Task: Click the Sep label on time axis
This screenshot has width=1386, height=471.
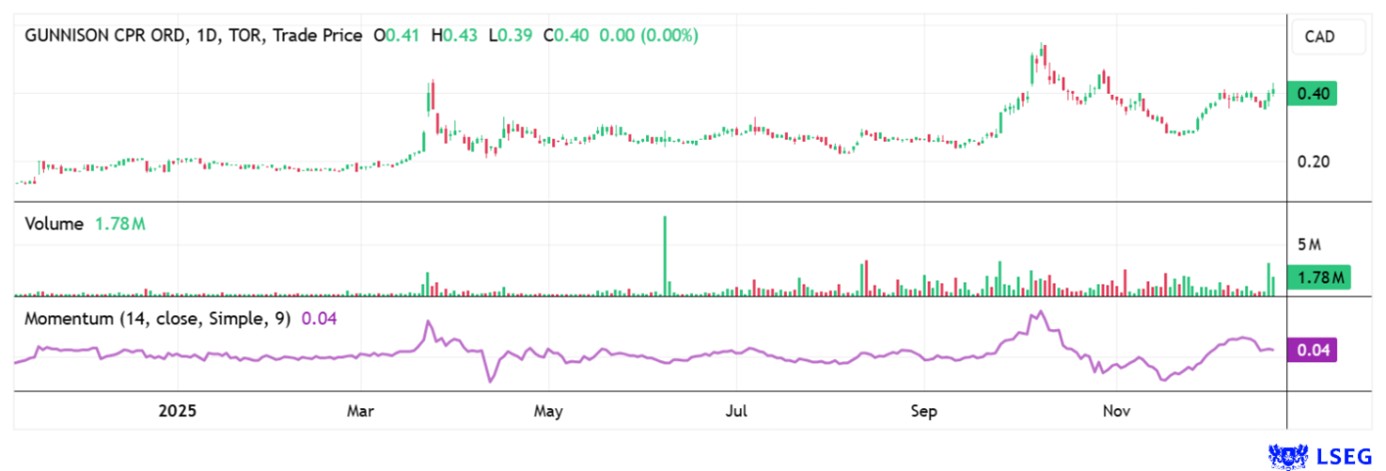Action: [924, 411]
